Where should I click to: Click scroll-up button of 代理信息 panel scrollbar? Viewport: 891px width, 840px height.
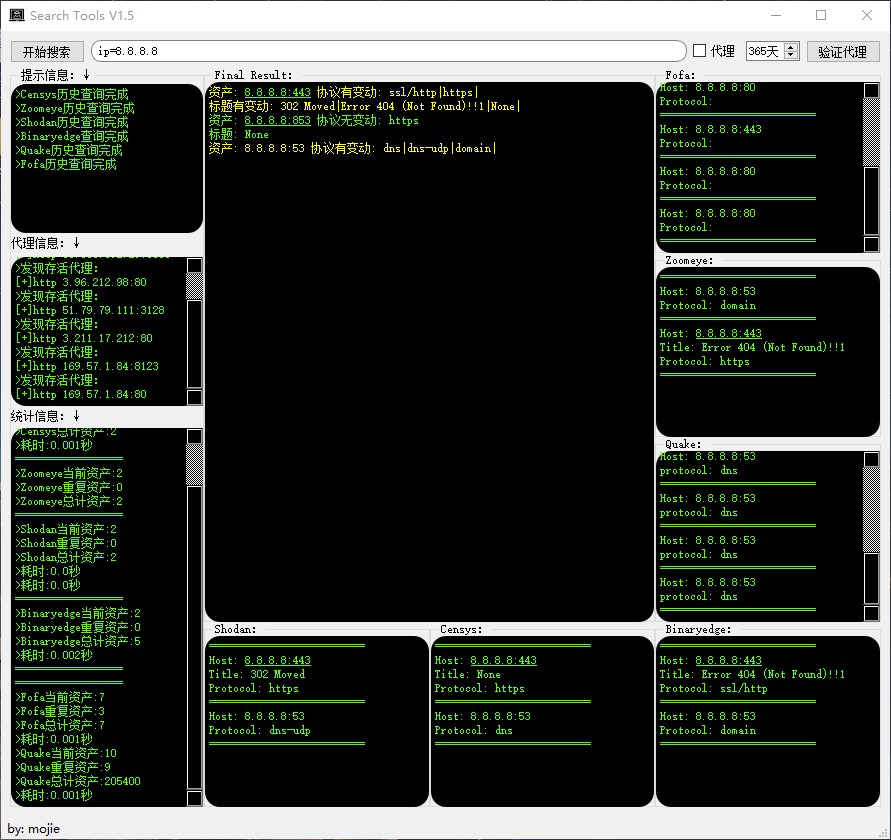pyautogui.click(x=194, y=266)
